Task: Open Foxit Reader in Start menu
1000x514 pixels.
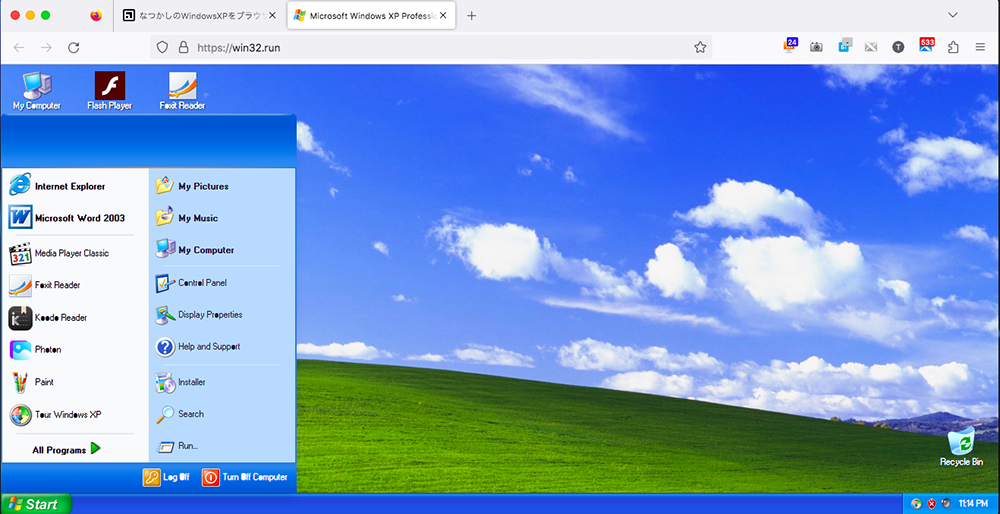Action: [75, 285]
